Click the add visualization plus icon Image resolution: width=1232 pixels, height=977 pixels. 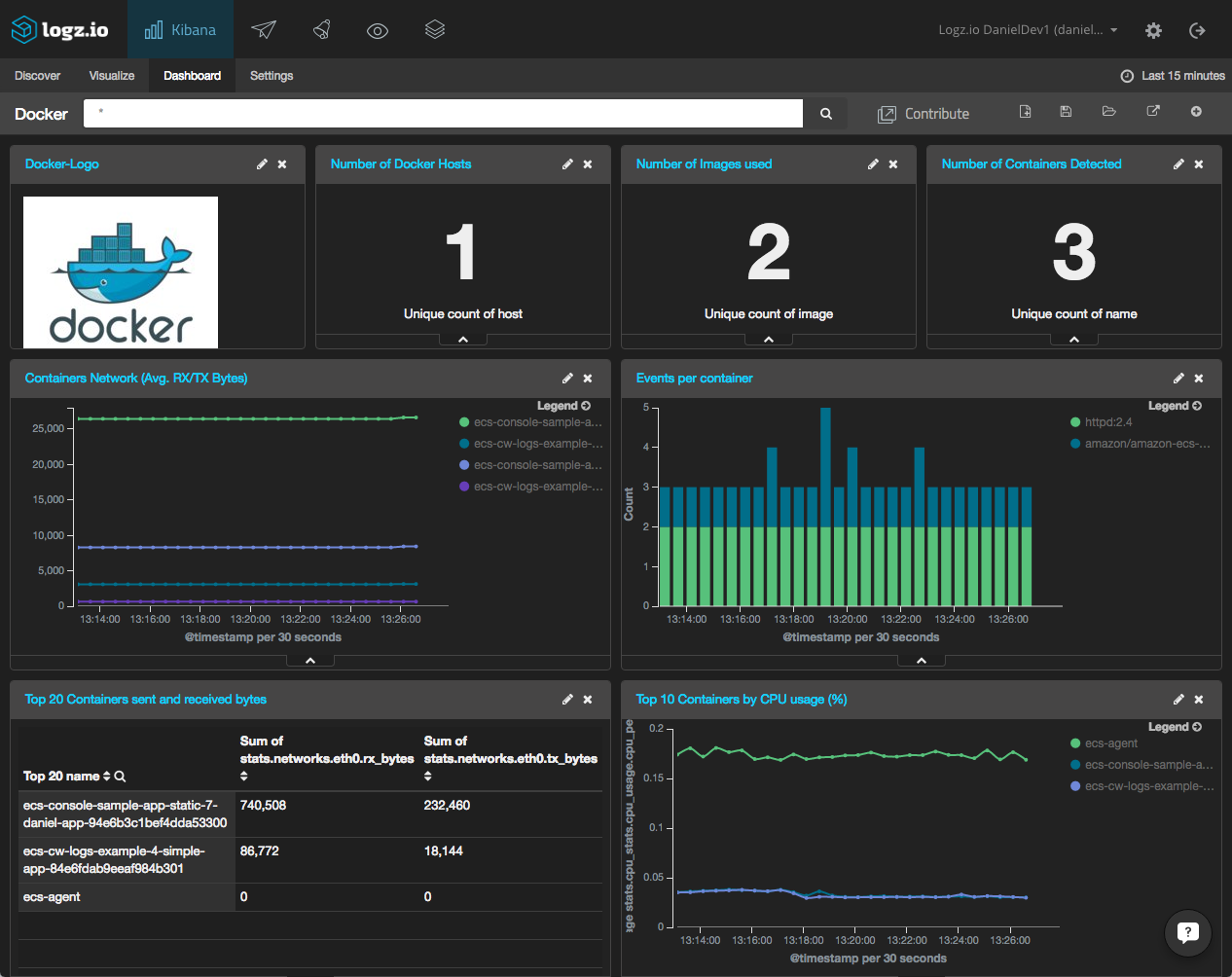click(x=1196, y=112)
